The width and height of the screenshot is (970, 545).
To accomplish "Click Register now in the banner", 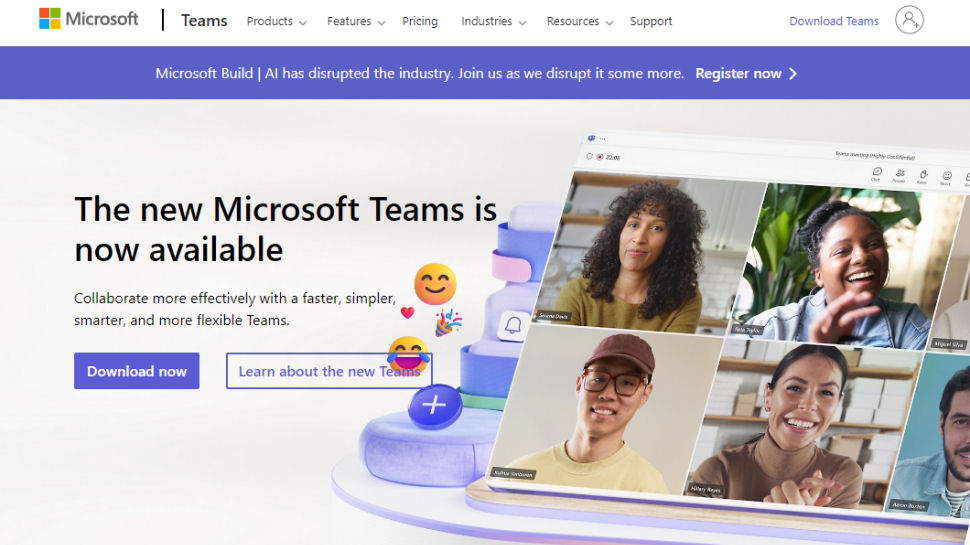I will pos(738,74).
